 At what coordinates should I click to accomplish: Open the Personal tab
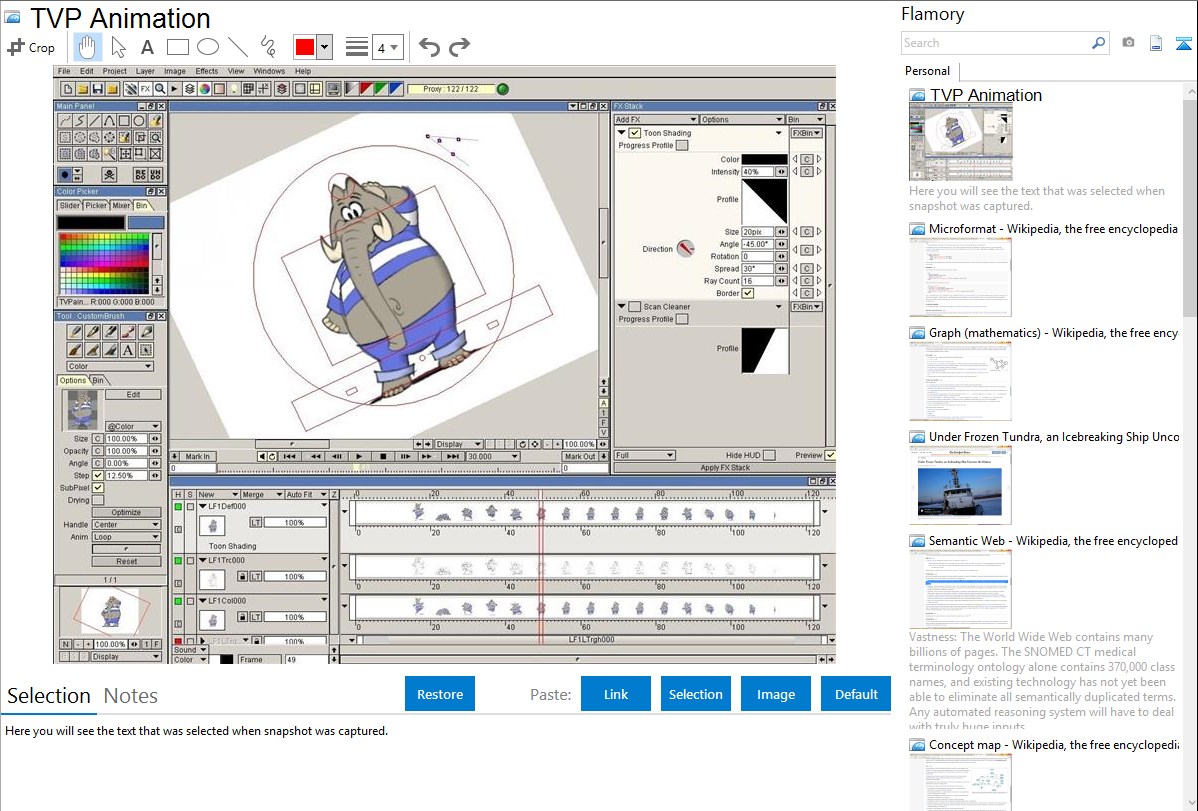coord(927,71)
